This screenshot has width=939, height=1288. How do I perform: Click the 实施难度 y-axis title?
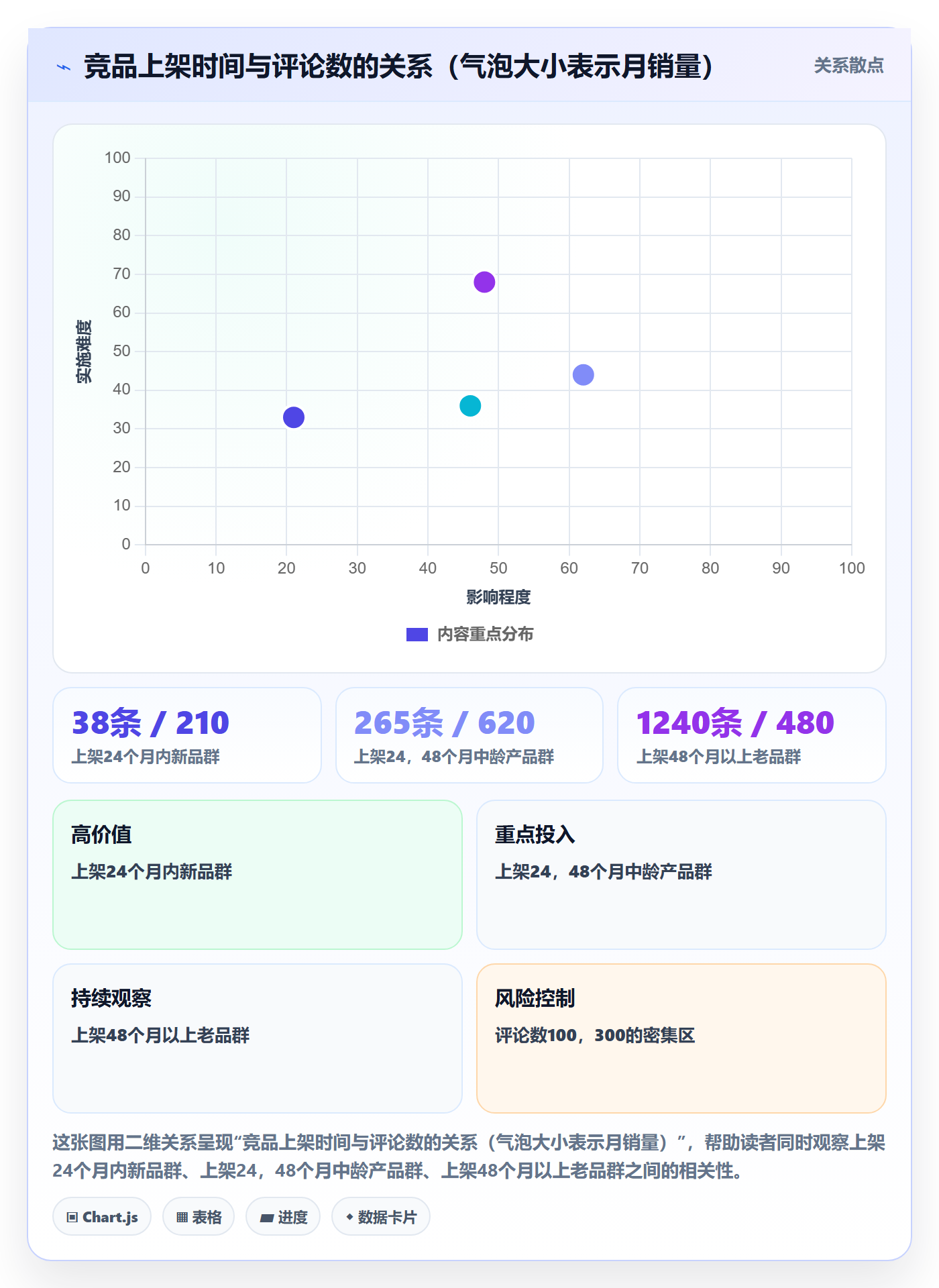point(84,352)
